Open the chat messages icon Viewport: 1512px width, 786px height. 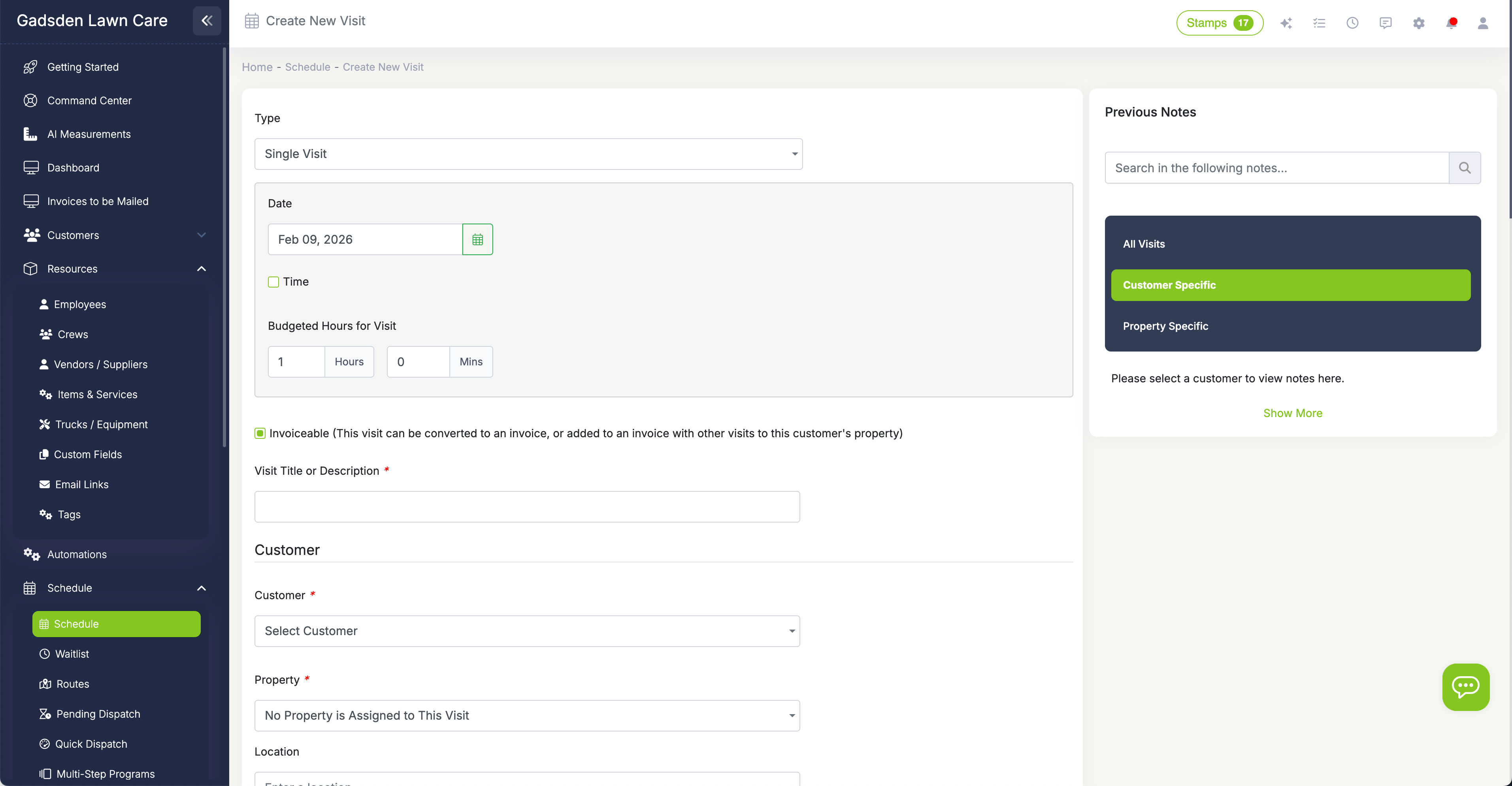(1385, 23)
